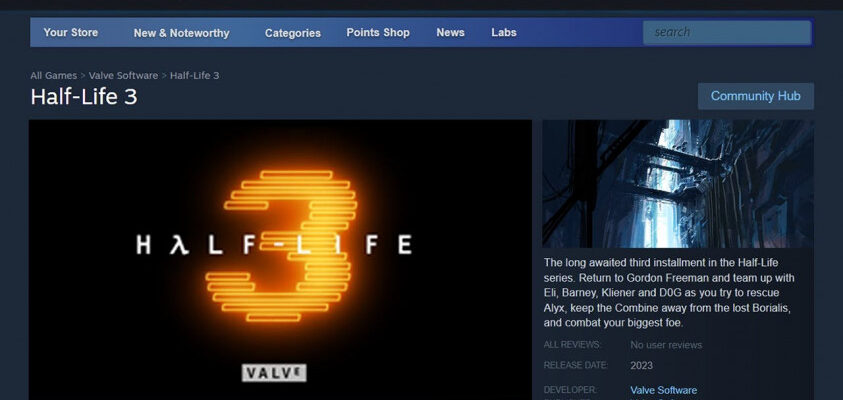The width and height of the screenshot is (843, 400).
Task: Click the 2023 release date value
Action: click(x=641, y=366)
